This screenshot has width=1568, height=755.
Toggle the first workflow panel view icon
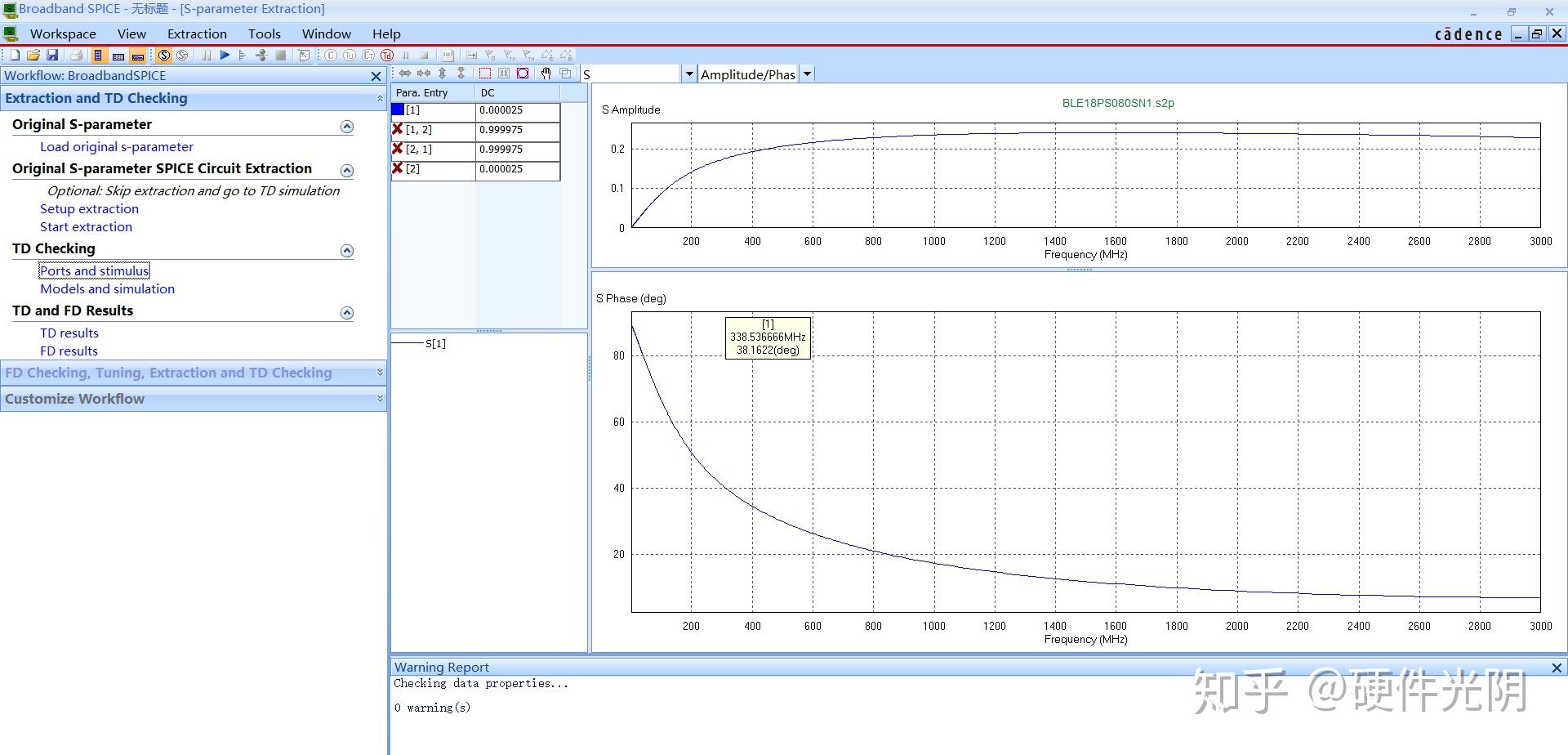(x=98, y=55)
